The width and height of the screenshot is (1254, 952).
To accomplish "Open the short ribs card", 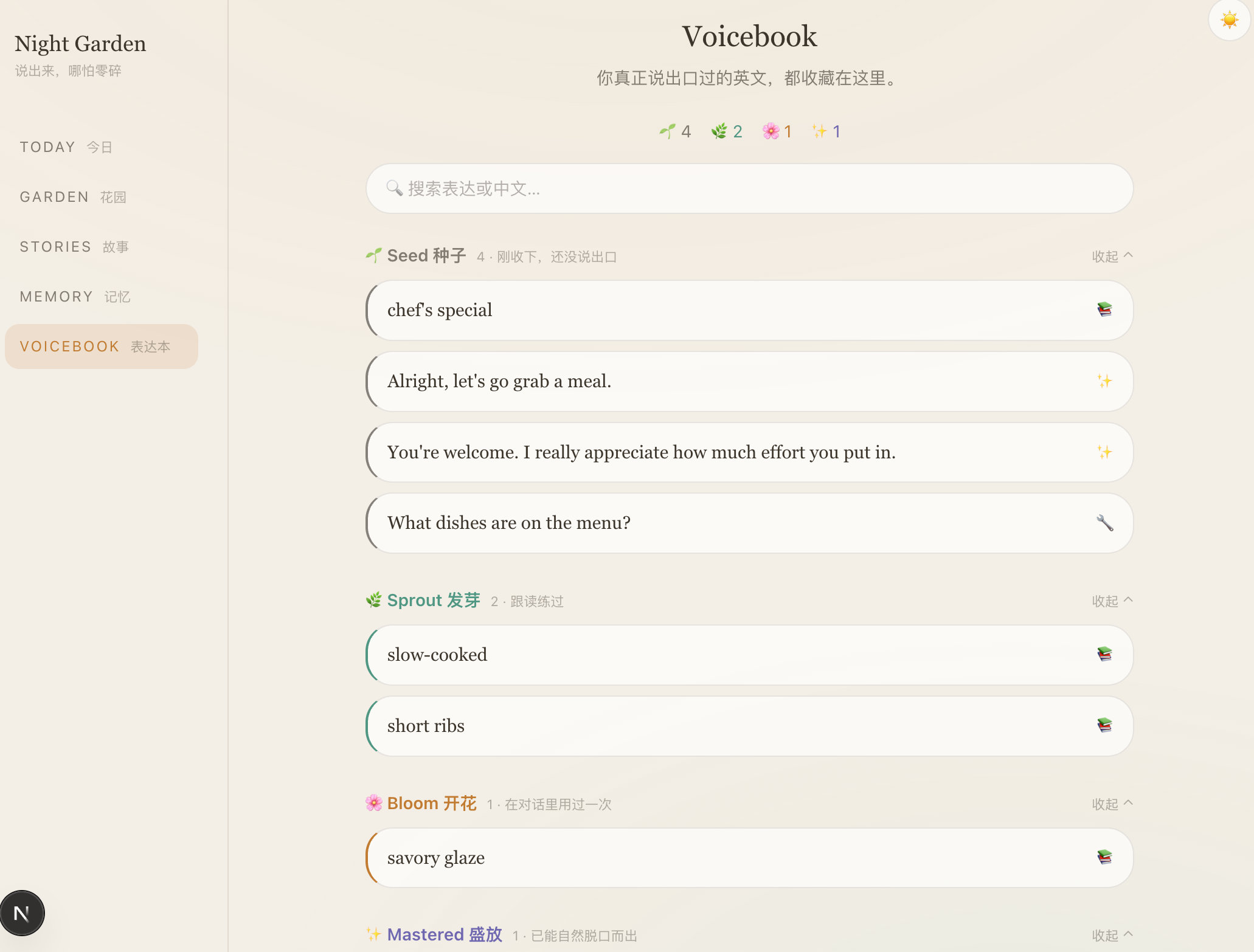I will (749, 726).
